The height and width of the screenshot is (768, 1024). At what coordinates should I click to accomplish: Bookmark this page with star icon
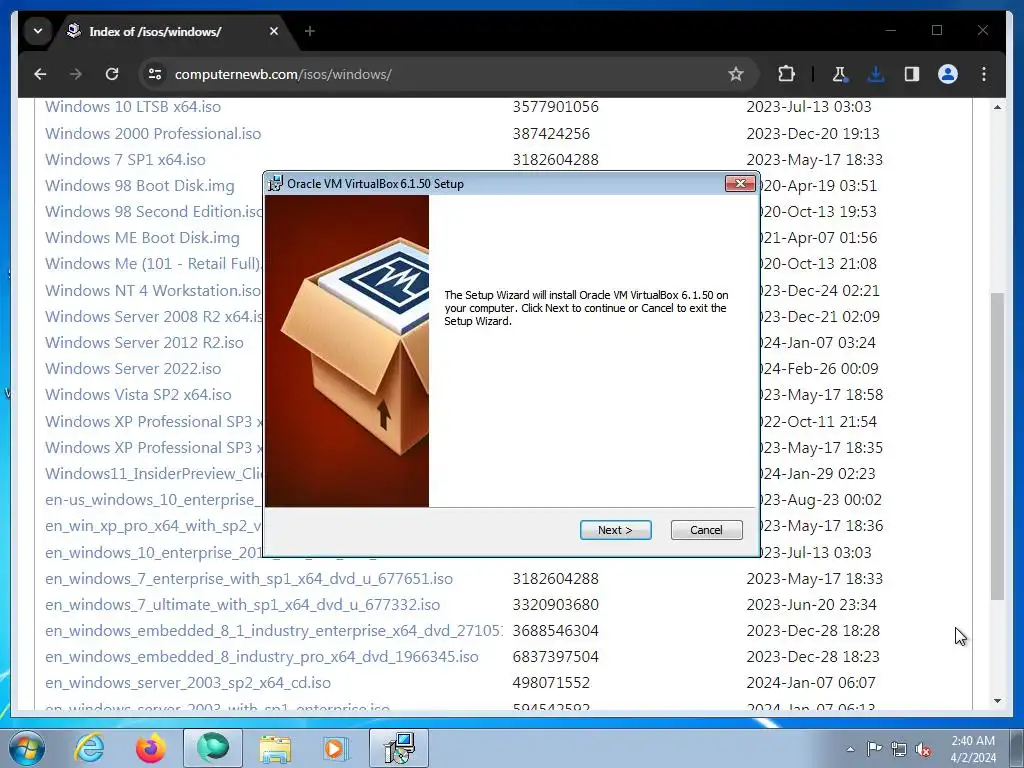[x=736, y=74]
